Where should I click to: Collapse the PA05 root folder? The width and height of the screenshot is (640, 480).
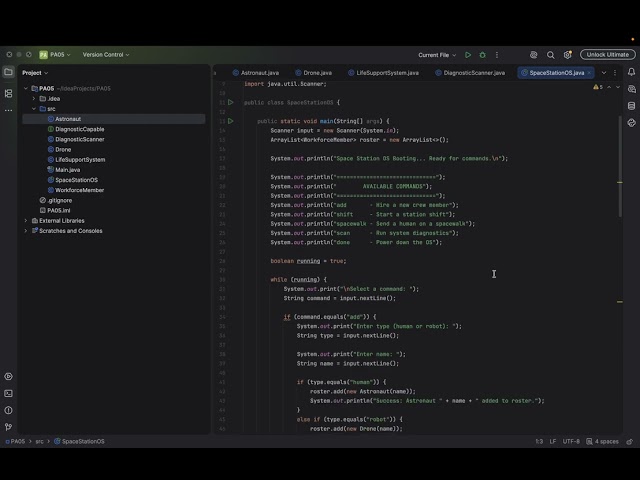tap(26, 89)
